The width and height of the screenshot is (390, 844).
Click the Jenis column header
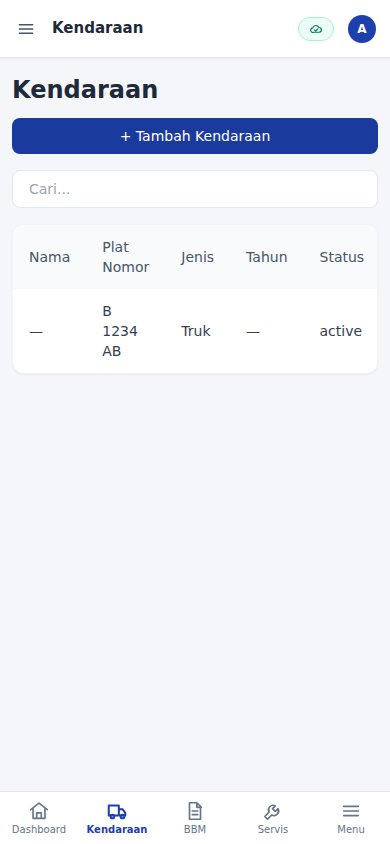[197, 257]
